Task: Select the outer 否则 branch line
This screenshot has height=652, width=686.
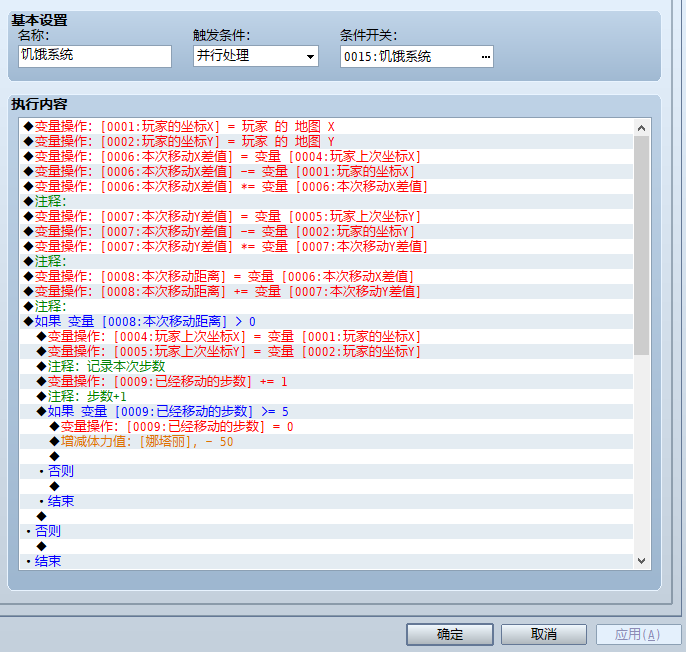Action: [326, 531]
